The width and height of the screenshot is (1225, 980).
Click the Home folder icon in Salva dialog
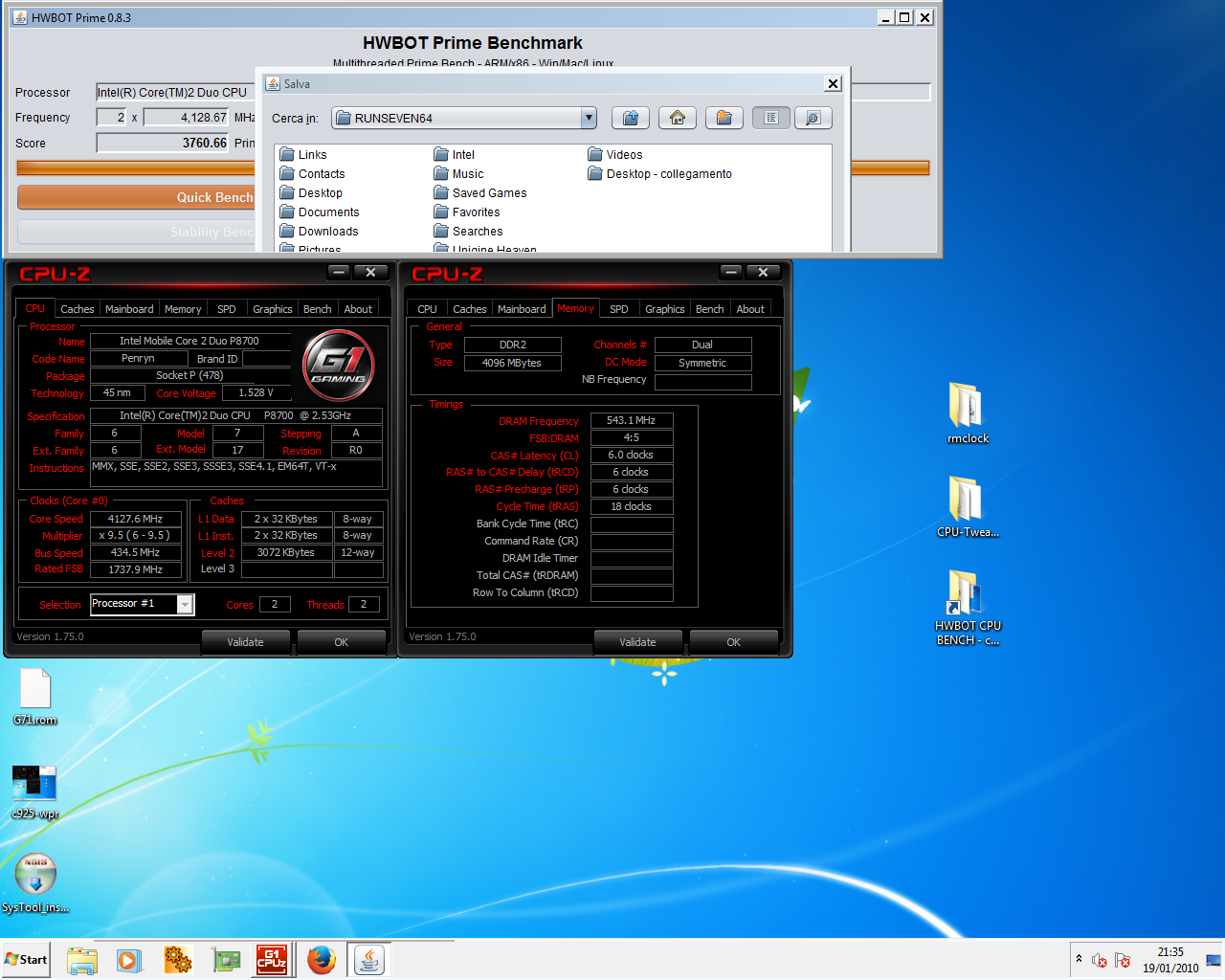pyautogui.click(x=678, y=118)
